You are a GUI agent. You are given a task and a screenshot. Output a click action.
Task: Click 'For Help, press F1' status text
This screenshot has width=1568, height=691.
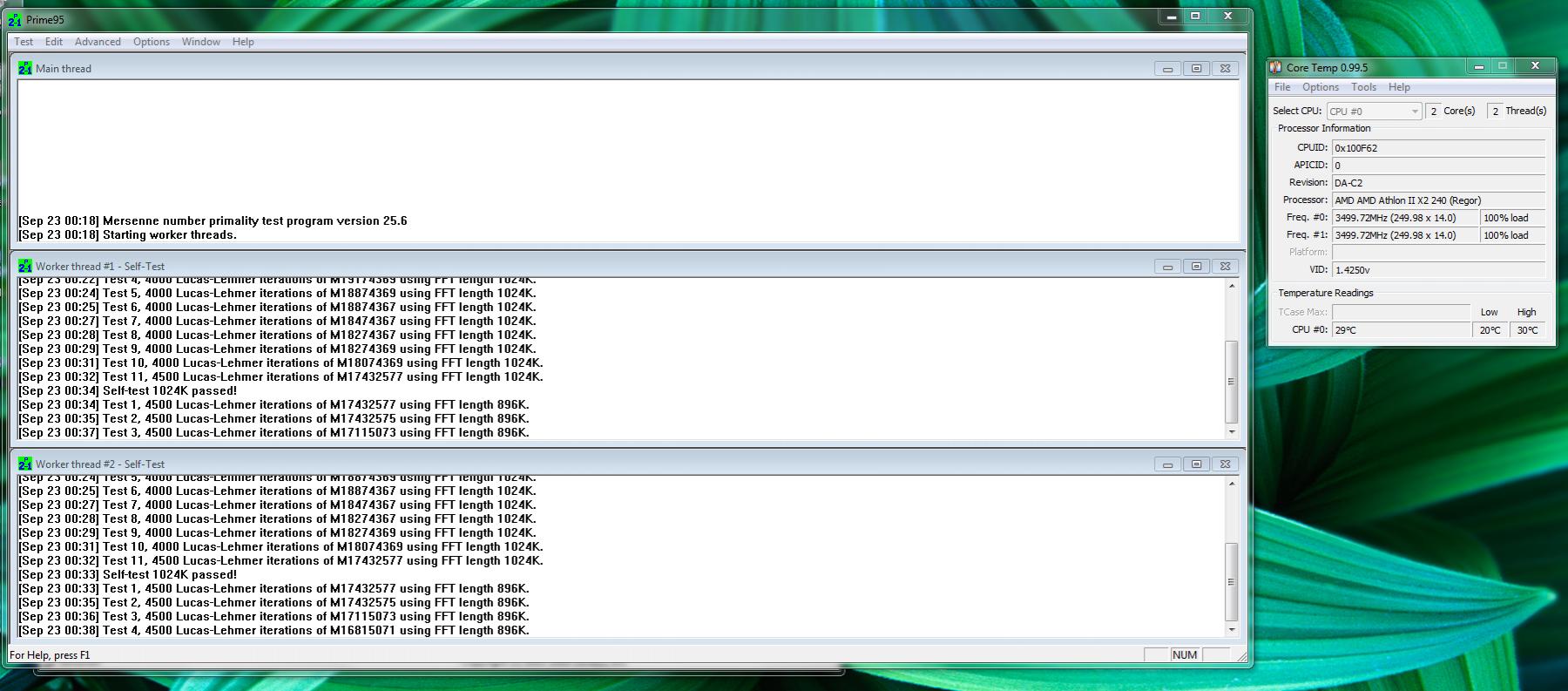(50, 655)
